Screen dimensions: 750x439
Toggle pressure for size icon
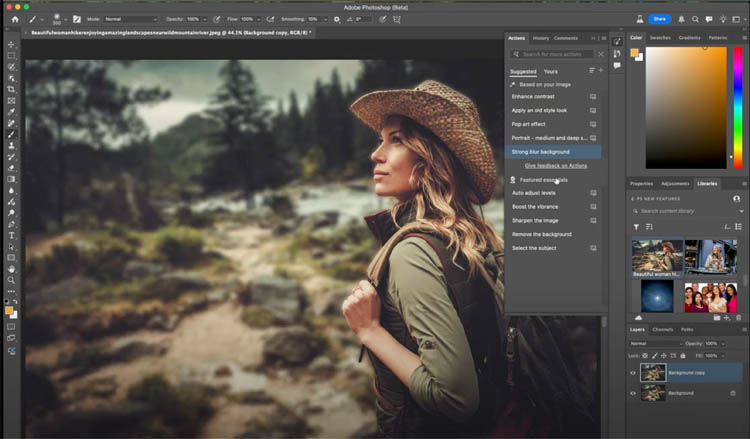pyautogui.click(x=383, y=19)
